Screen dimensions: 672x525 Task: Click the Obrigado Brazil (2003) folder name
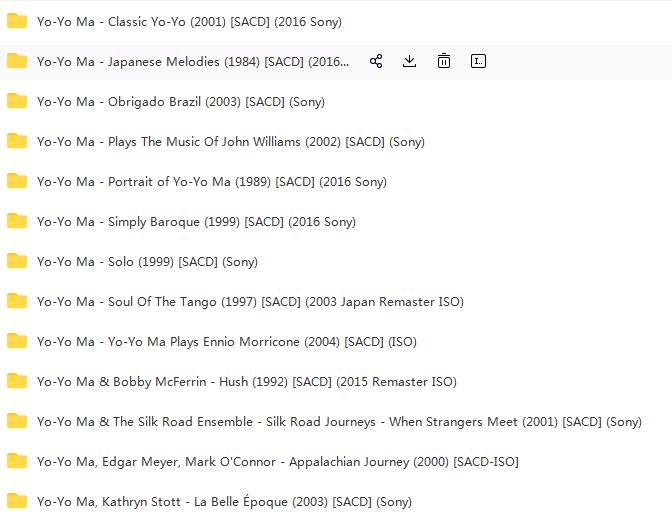click(x=181, y=102)
